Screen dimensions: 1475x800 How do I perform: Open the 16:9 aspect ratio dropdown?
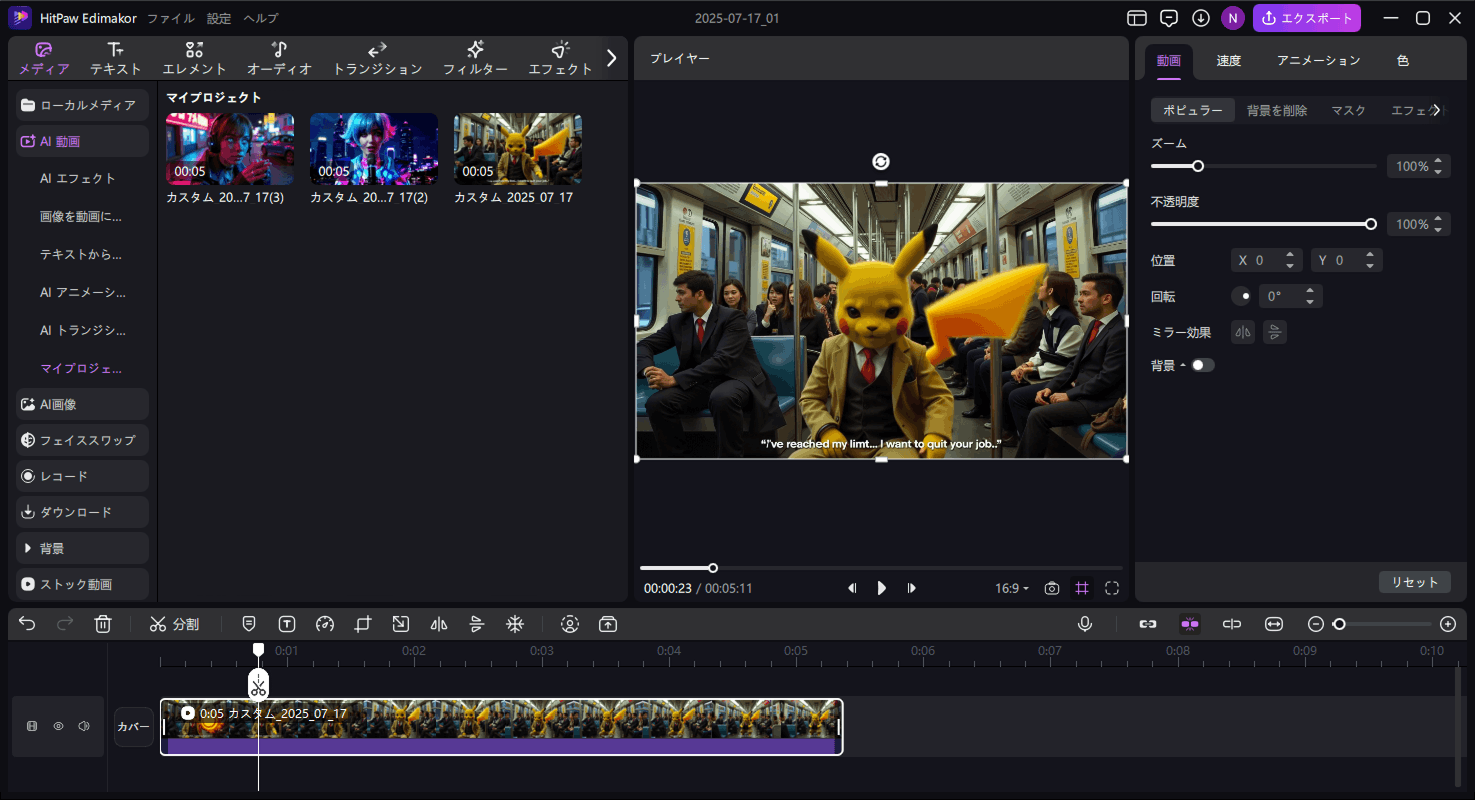pyautogui.click(x=1012, y=588)
